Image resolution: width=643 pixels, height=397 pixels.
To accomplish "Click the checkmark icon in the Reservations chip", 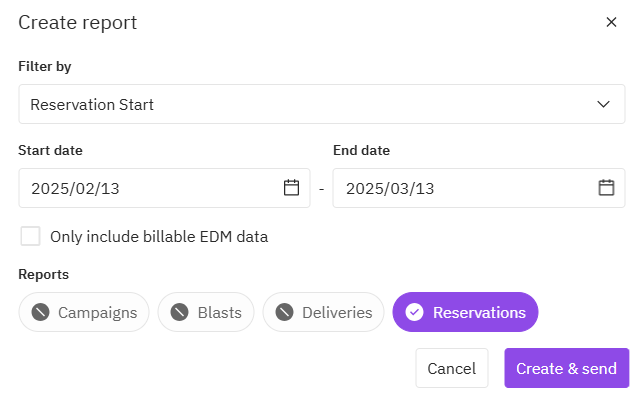I will coord(415,313).
